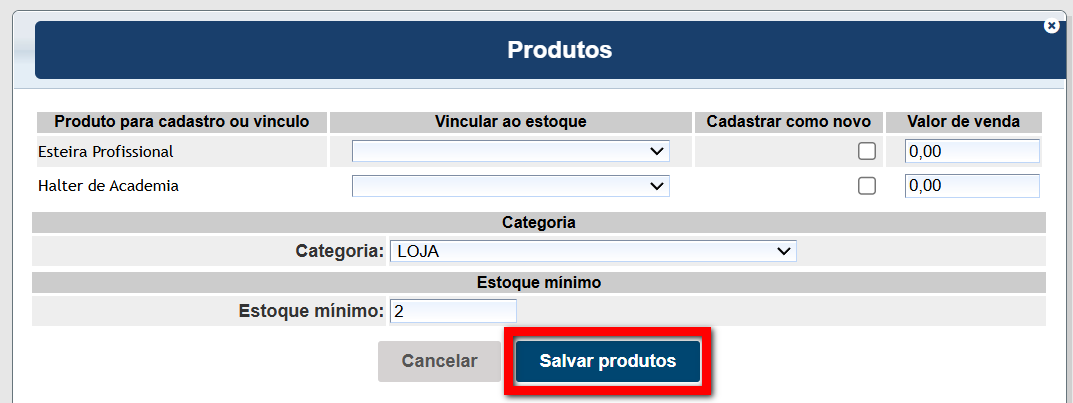Open stock link dropdown for Esteira Profissional

510,151
